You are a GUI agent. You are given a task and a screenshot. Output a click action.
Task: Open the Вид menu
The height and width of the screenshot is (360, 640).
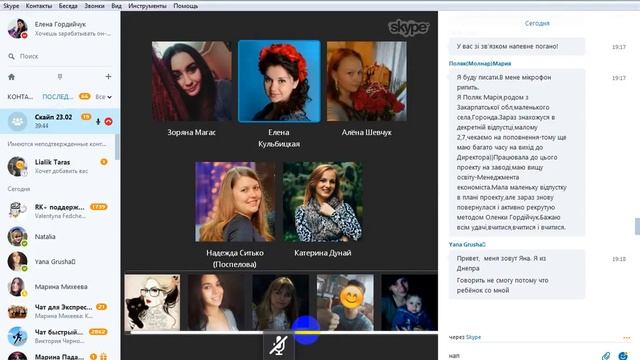point(116,6)
